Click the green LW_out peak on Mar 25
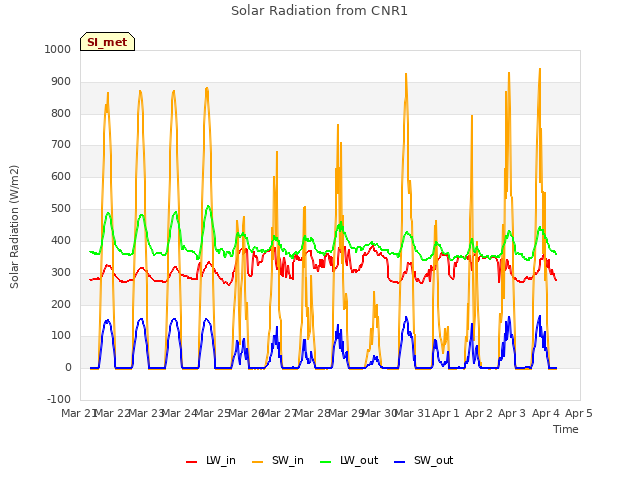The height and width of the screenshot is (480, 640). [208, 206]
